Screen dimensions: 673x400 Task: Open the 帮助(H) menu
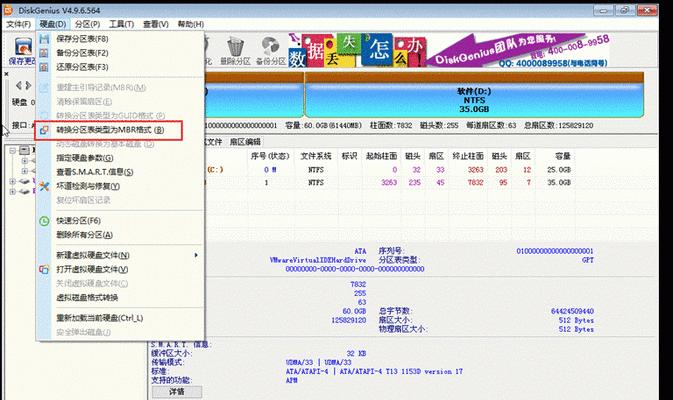(x=191, y=24)
